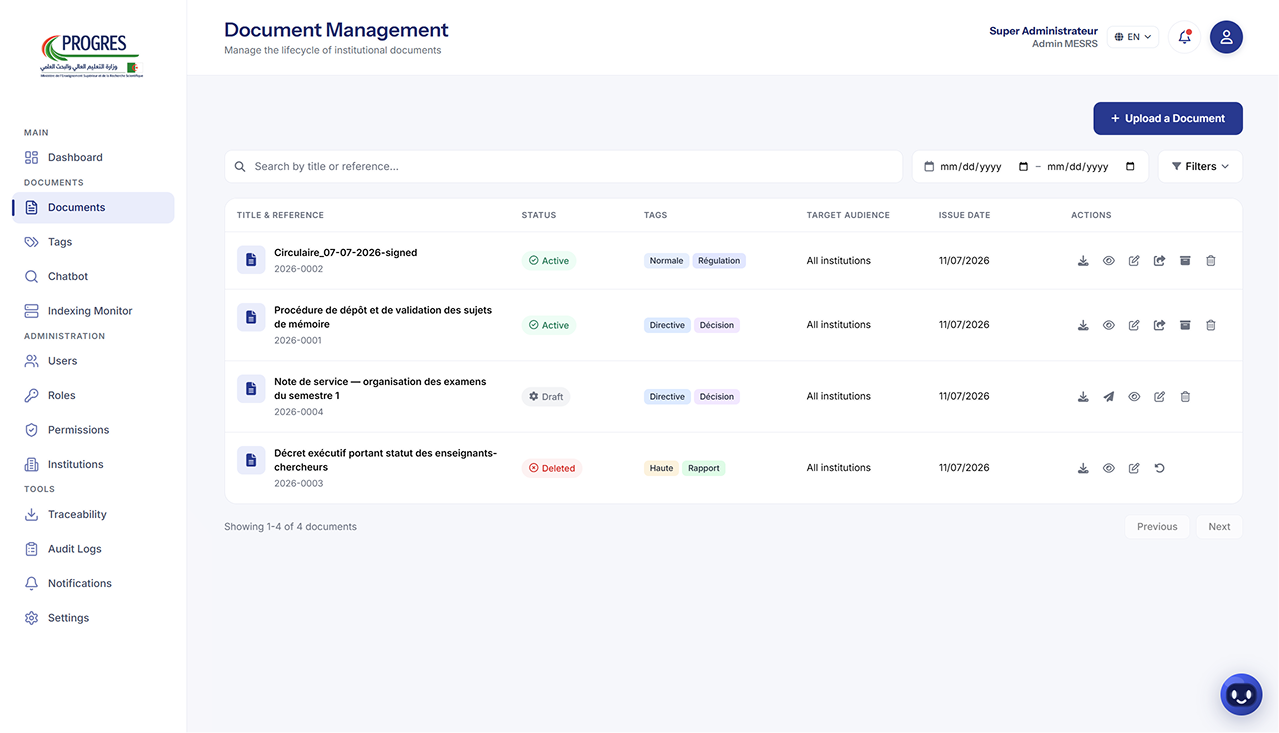The image size is (1279, 733).
Task: Delete the Procédure de dépôt document
Action: 1211,325
